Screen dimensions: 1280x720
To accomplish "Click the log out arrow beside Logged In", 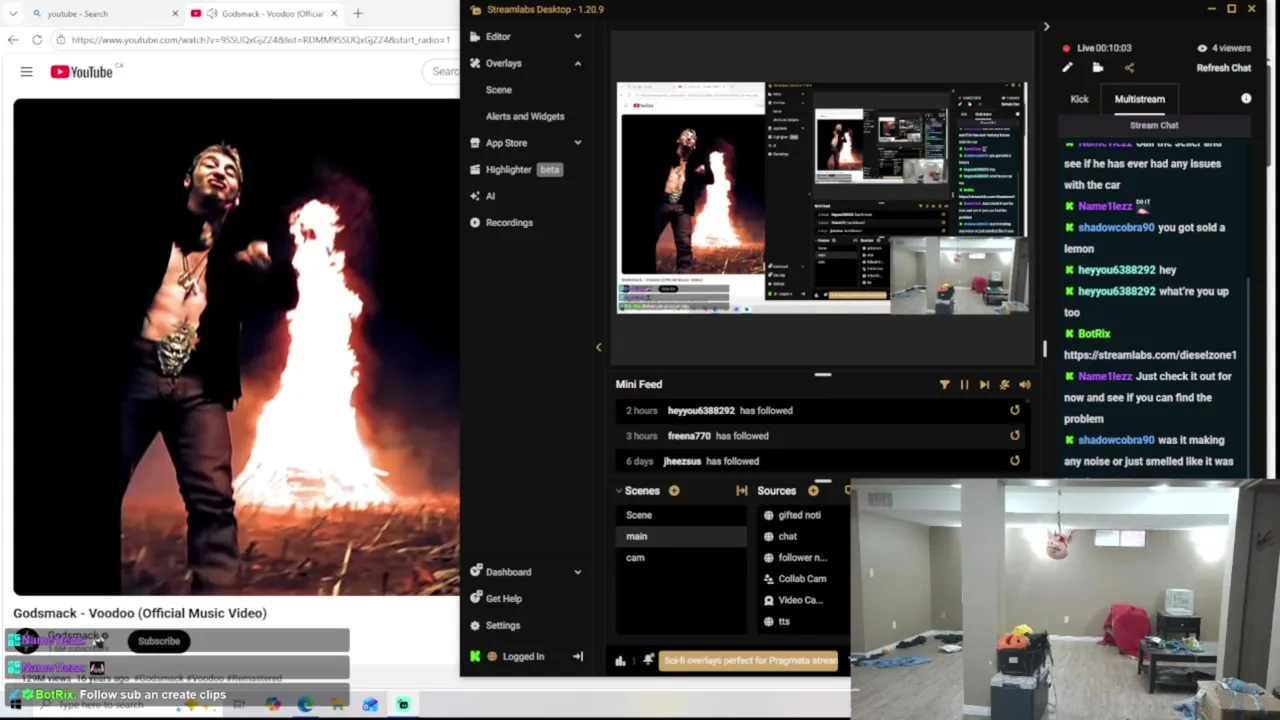I will click(577, 657).
